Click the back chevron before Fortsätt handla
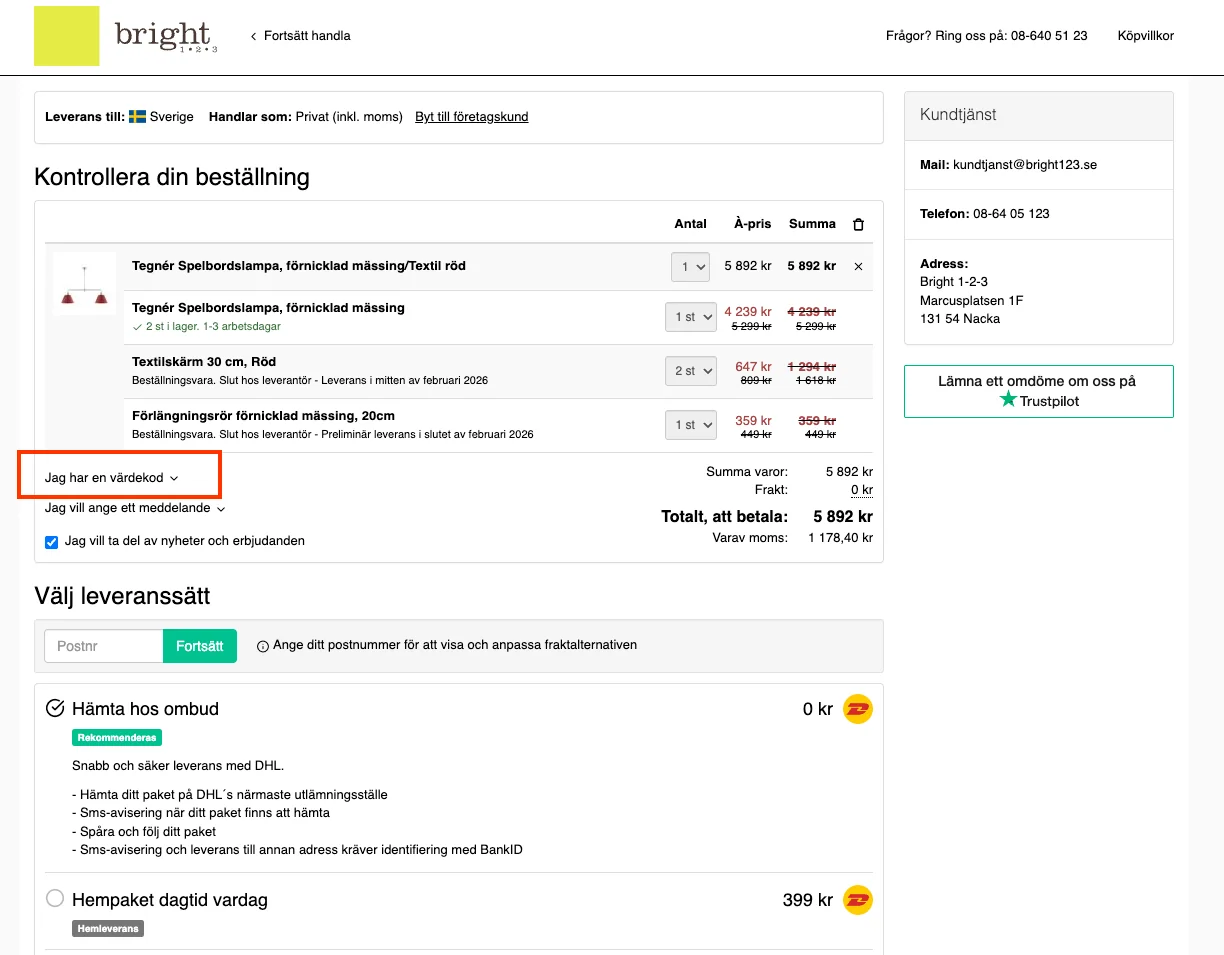Viewport: 1224px width, 955px height. pos(253,36)
